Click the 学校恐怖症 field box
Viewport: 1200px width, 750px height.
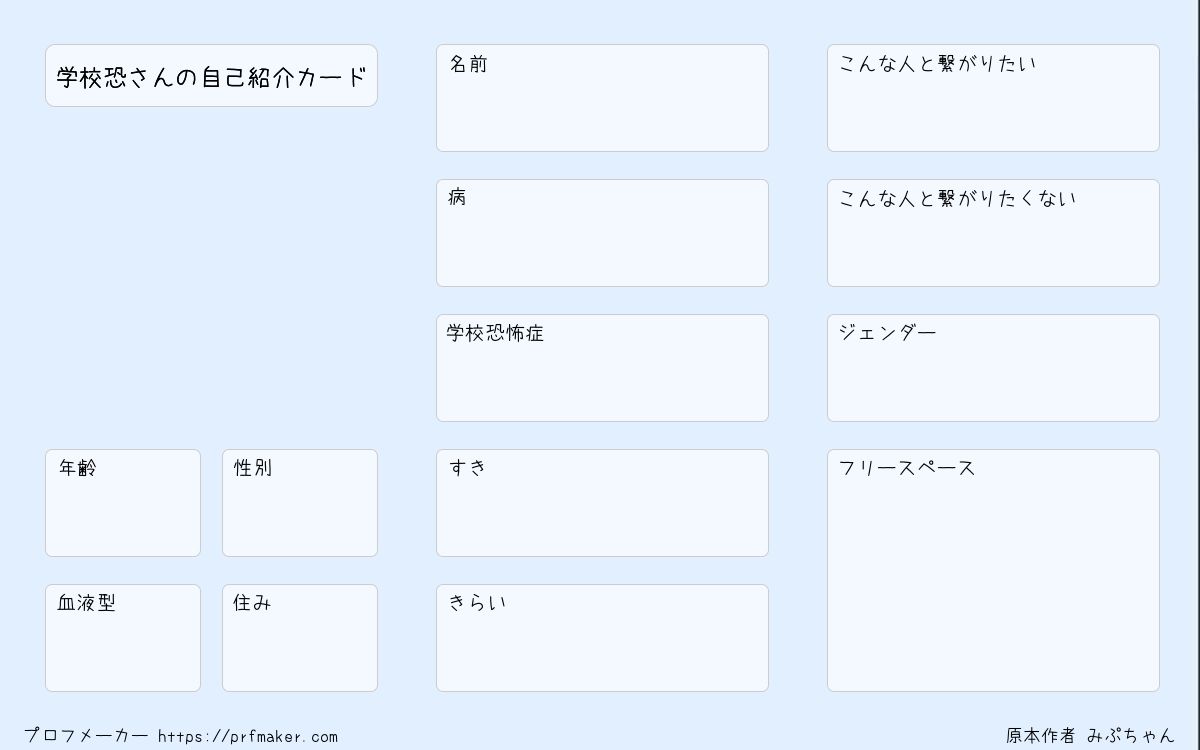point(602,368)
